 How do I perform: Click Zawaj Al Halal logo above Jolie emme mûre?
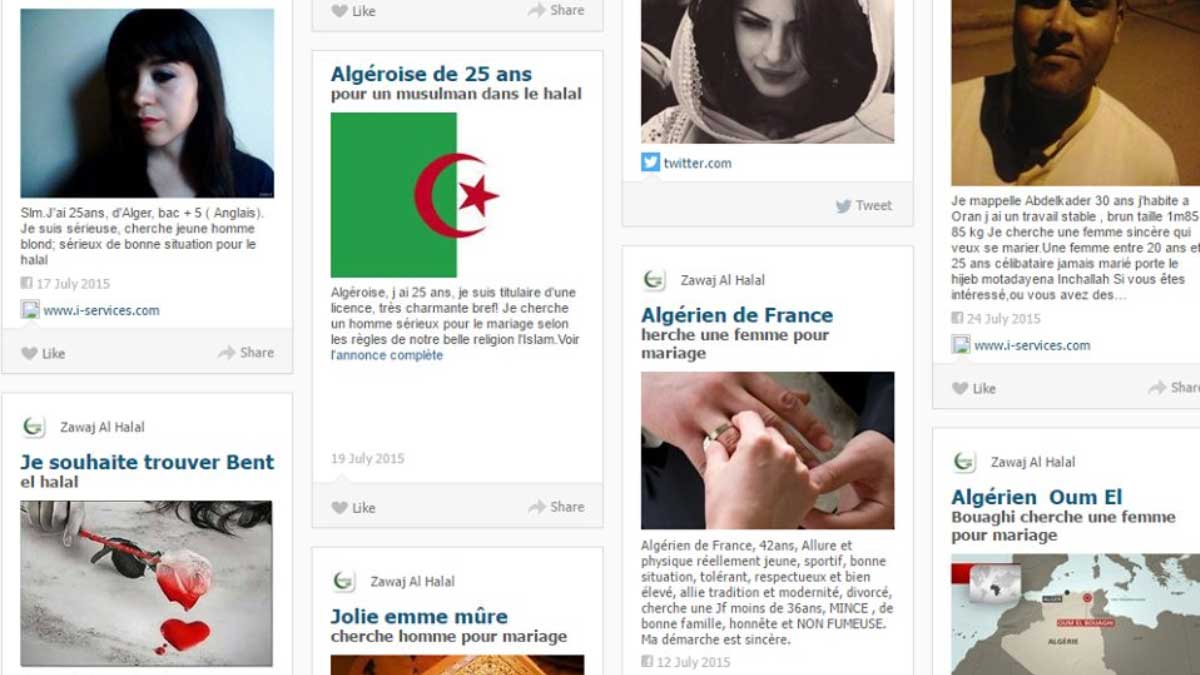(x=344, y=581)
